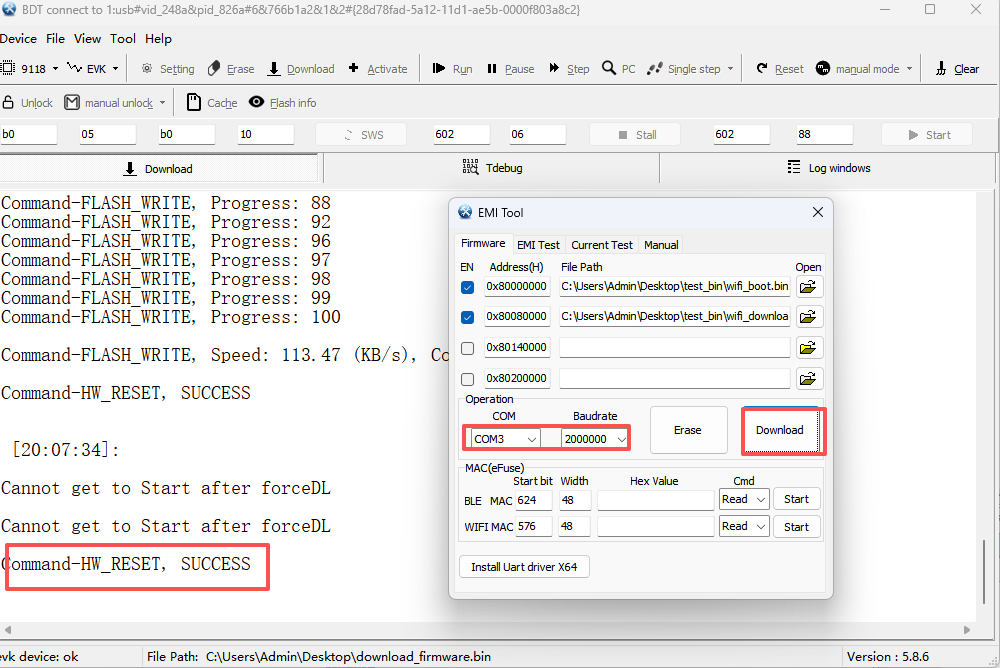Enable the checkbox for address 0x80200000
Screen dimensions: 1000x668
467,379
